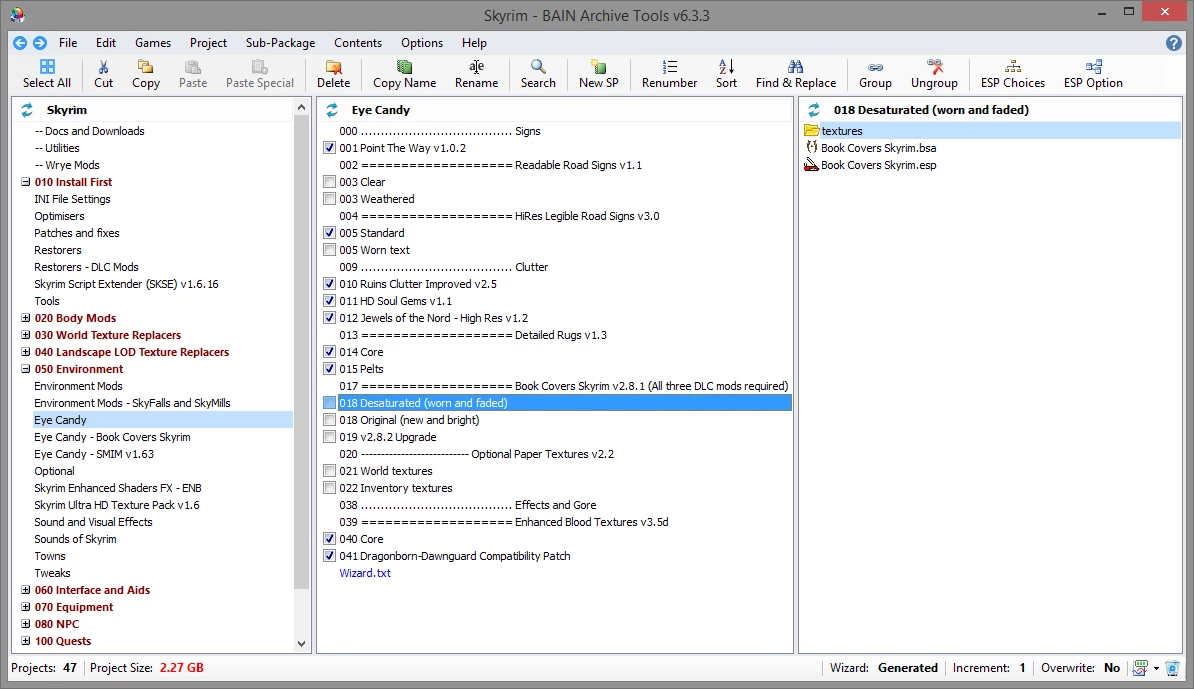This screenshot has height=689, width=1194.
Task: Click project tree scroll down arrow
Action: (x=302, y=643)
